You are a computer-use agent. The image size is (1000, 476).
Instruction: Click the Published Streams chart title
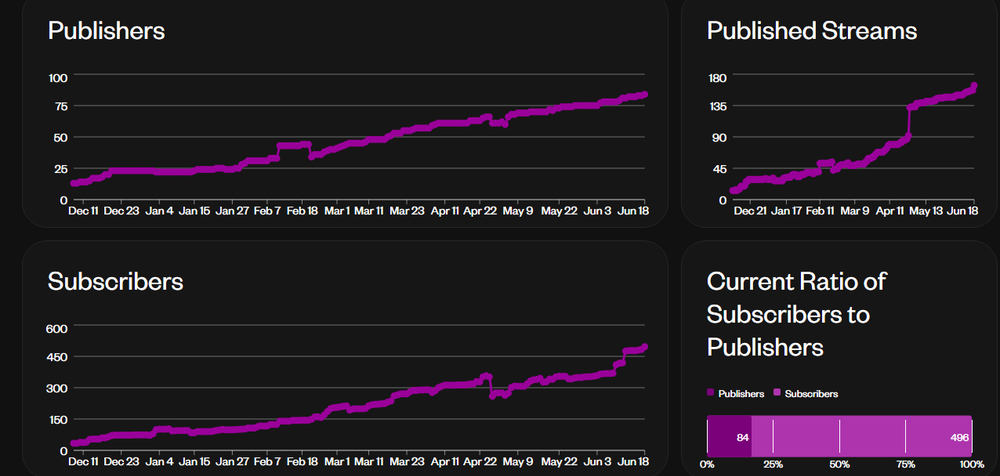[x=812, y=31]
